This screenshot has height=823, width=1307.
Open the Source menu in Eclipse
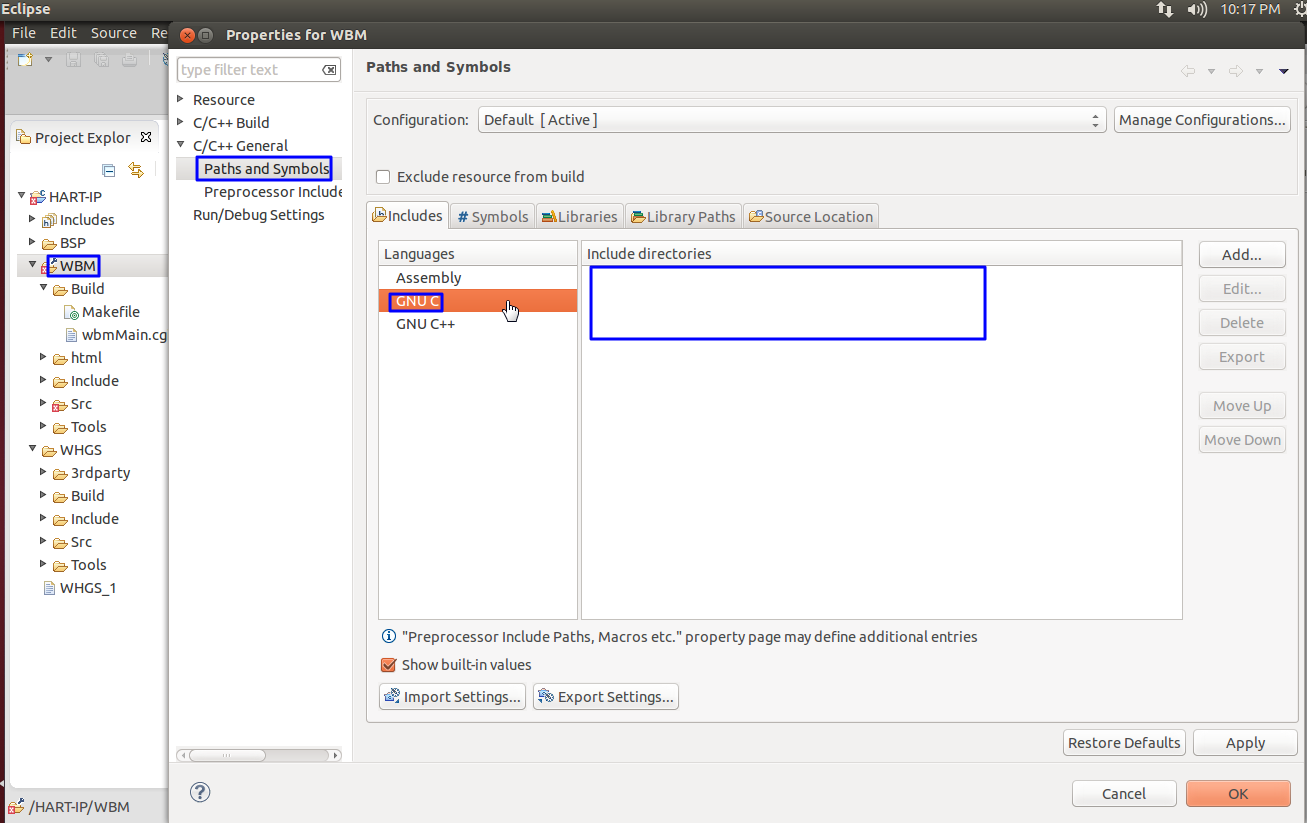(113, 32)
